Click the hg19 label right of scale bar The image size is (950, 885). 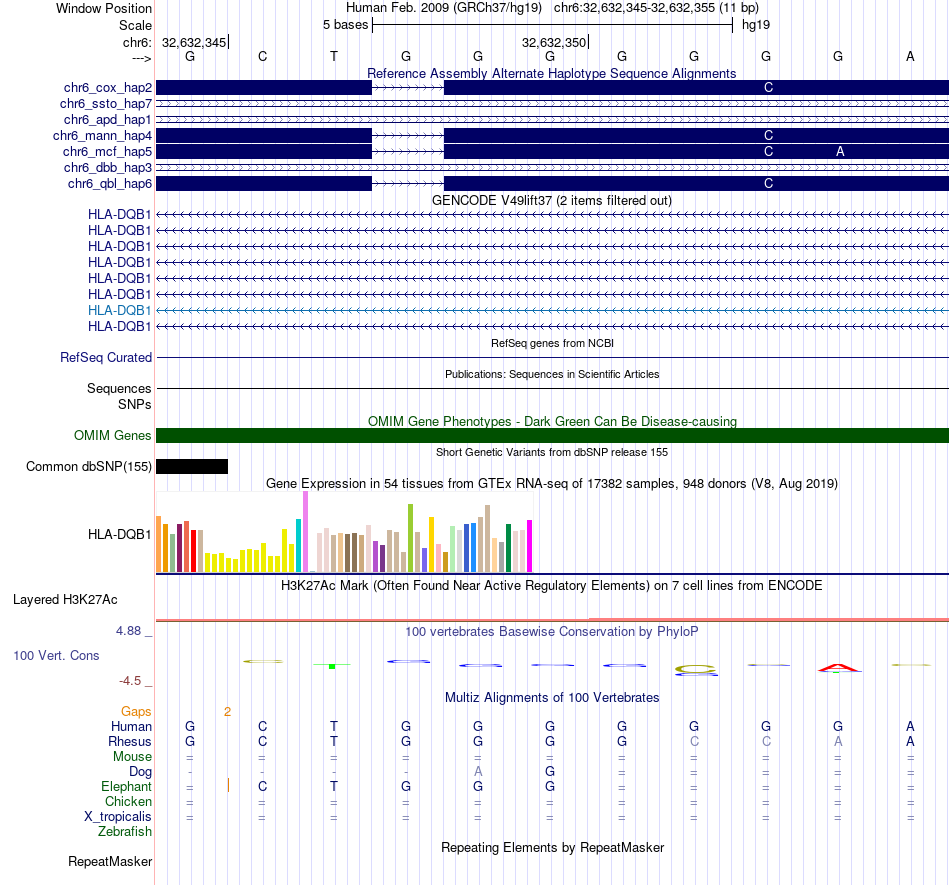pyautogui.click(x=756, y=25)
